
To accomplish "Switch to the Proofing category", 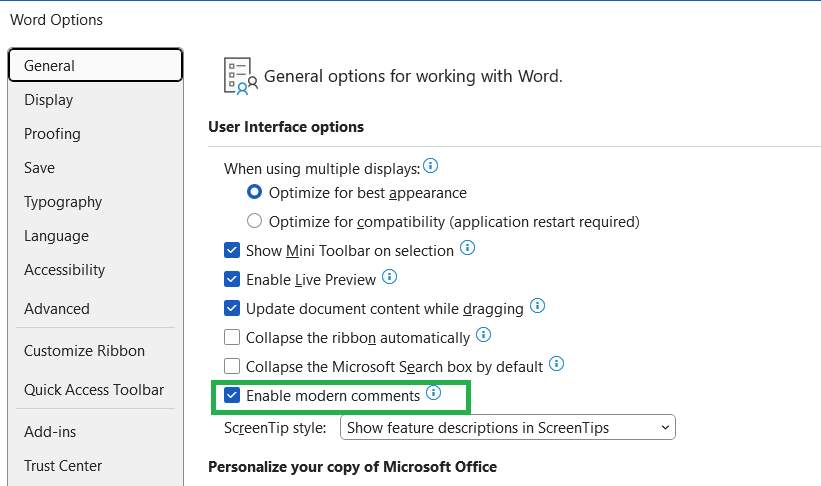I will [52, 134].
